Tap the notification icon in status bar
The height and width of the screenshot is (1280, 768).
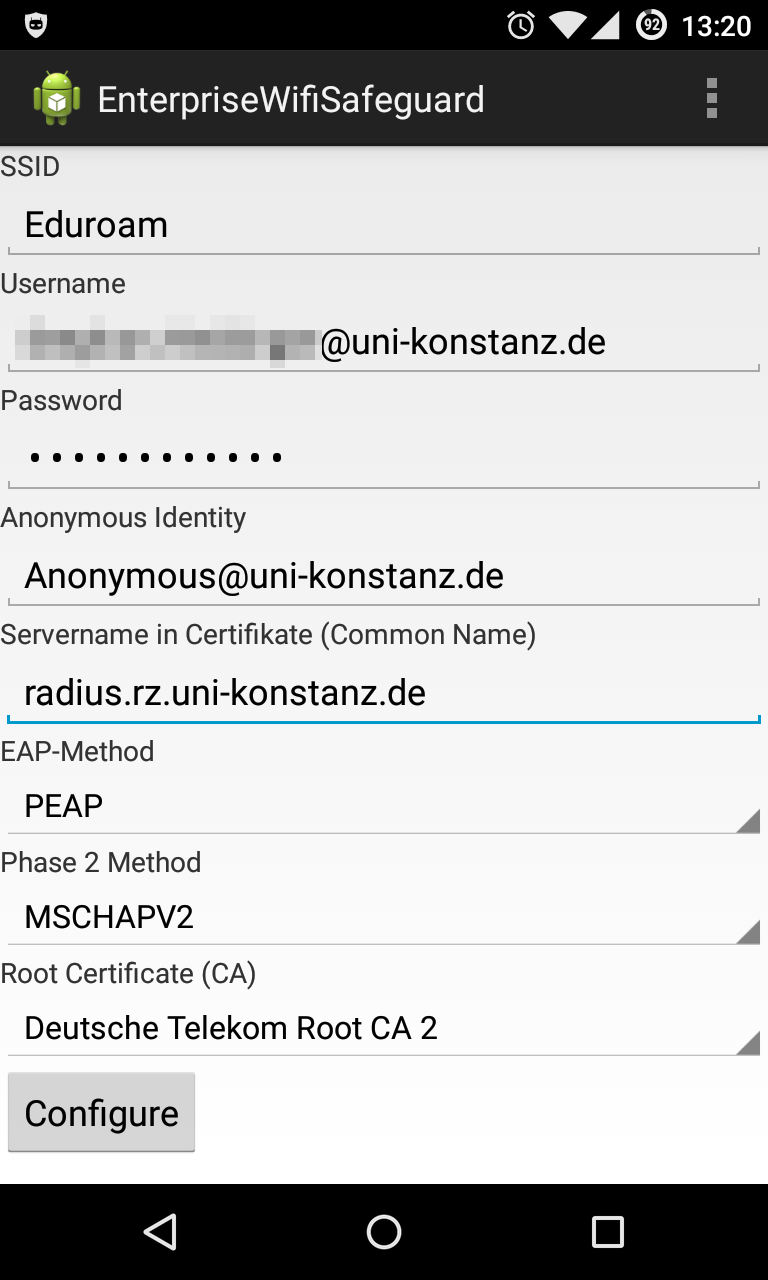click(x=36, y=25)
